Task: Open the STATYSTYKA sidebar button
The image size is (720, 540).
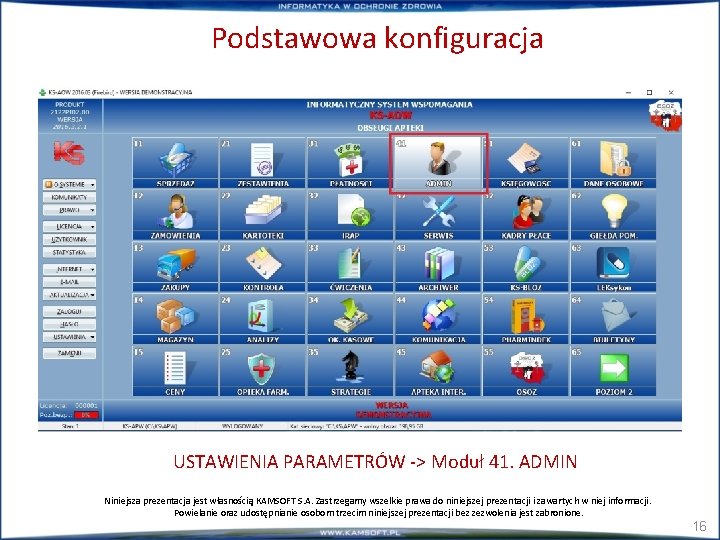Action: click(69, 253)
